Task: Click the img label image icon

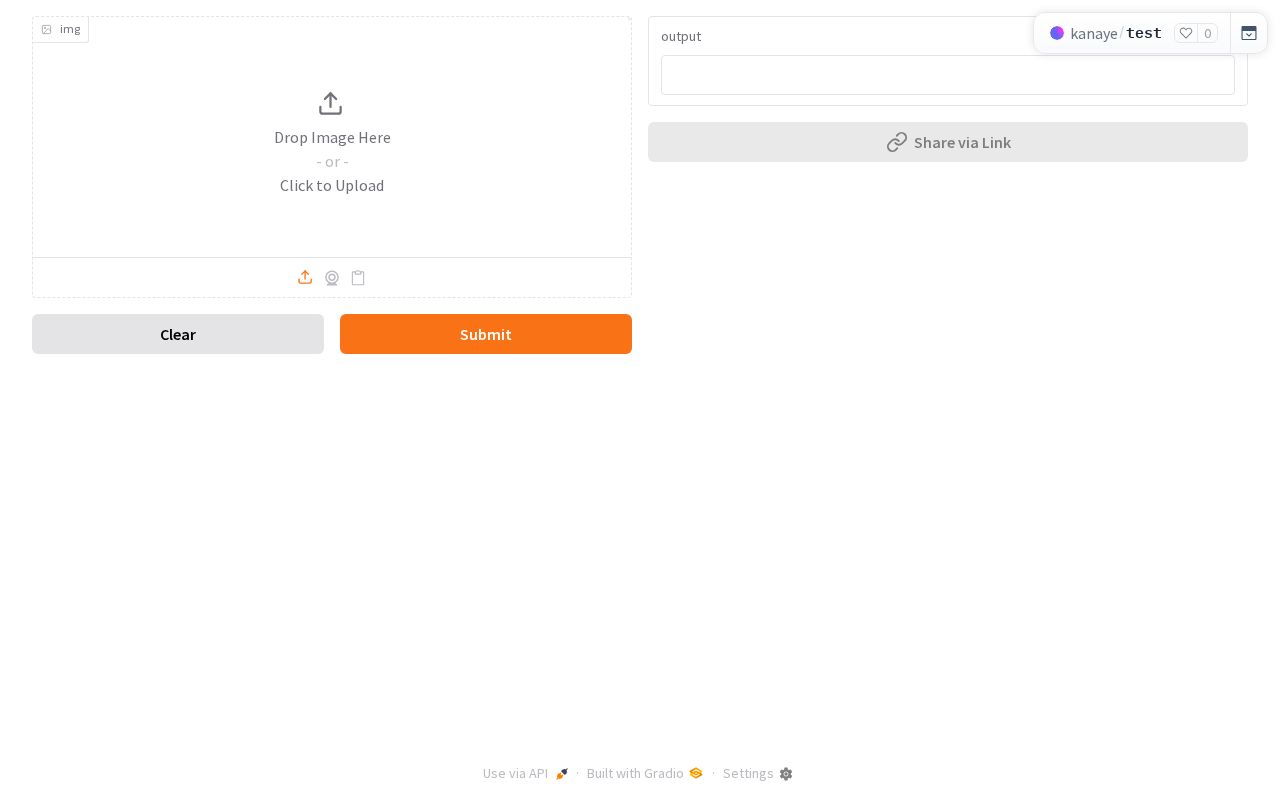Action: click(x=46, y=29)
